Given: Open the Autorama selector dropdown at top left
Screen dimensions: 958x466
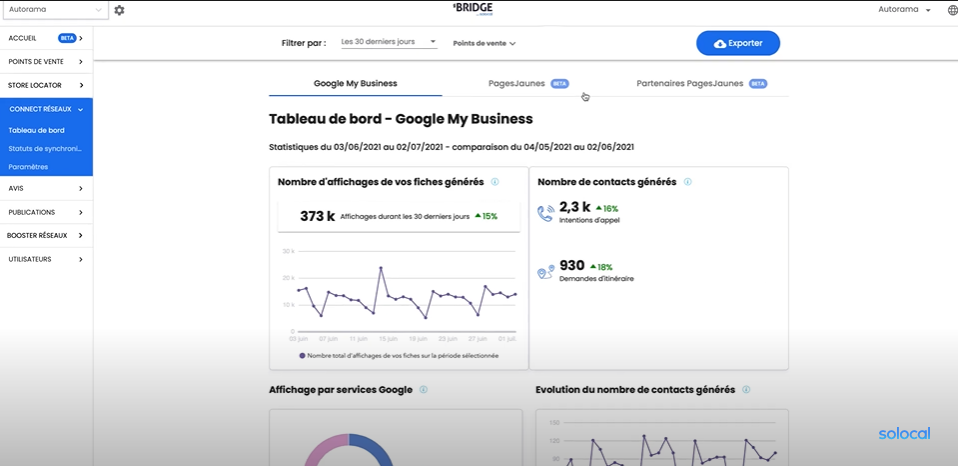Looking at the screenshot, I should [55, 10].
